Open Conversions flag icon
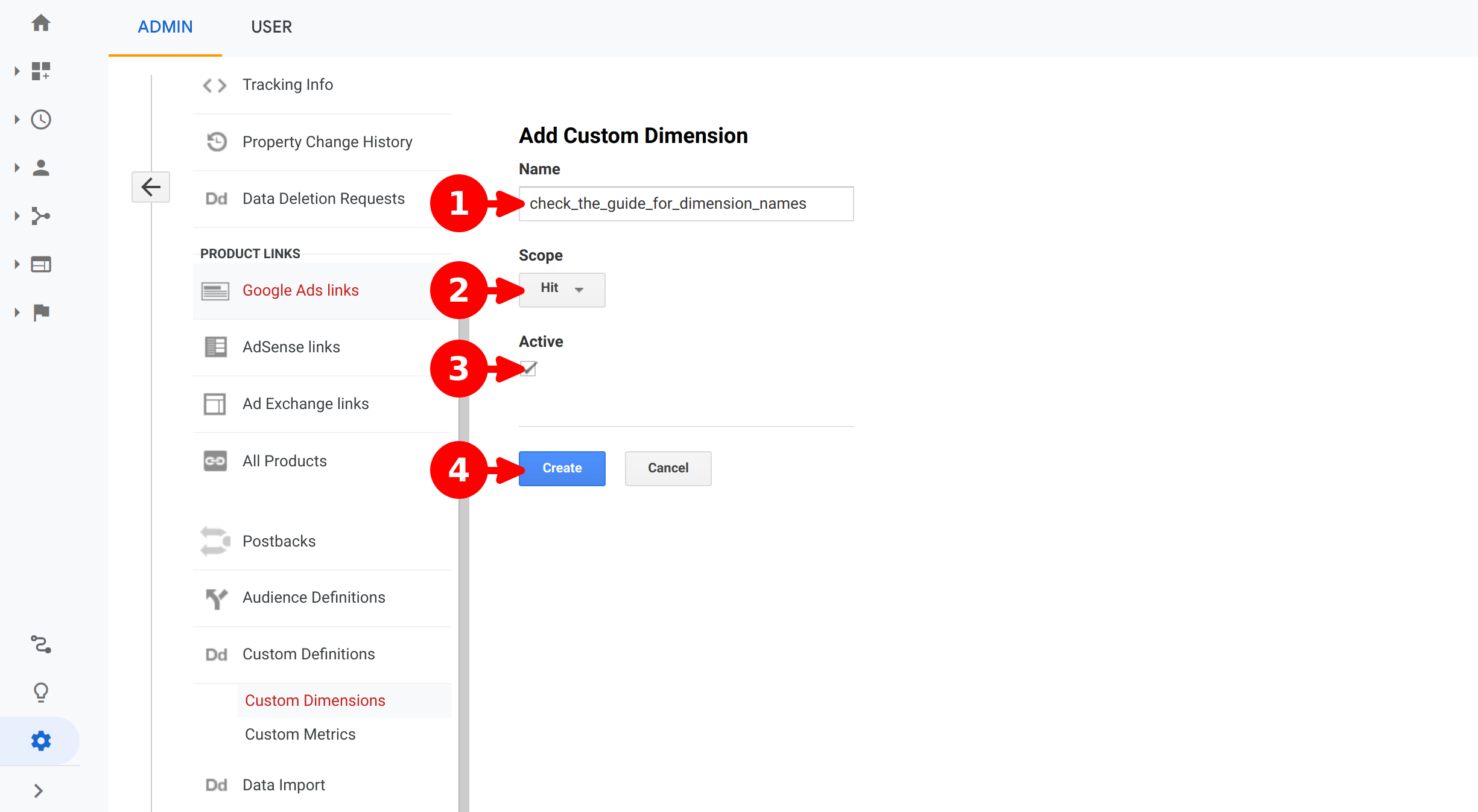Image resolution: width=1478 pixels, height=812 pixels. pos(41,312)
